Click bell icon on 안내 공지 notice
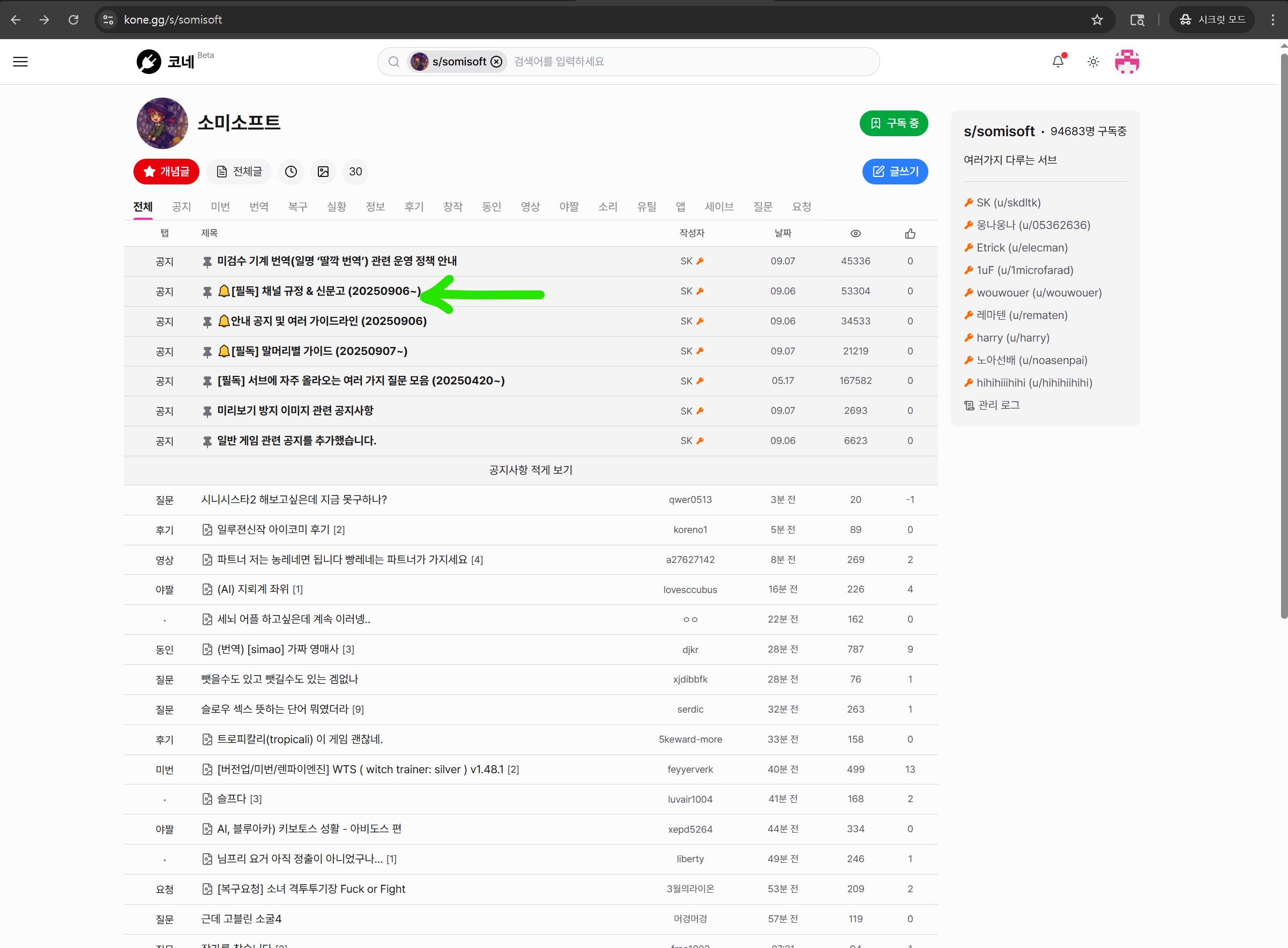 click(224, 321)
